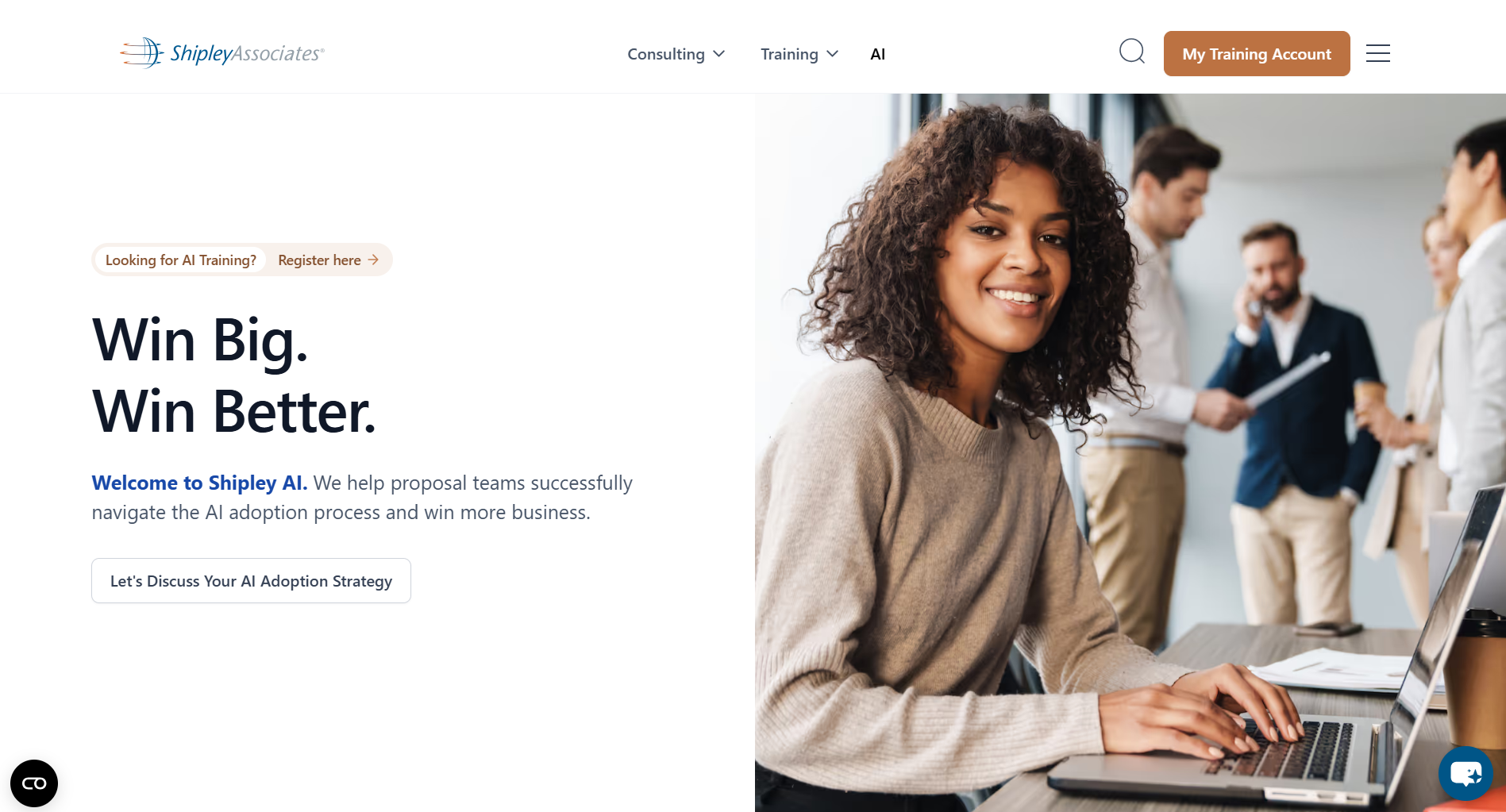Select the AI navigation item
Screen dimensions: 1506x812
[877, 54]
